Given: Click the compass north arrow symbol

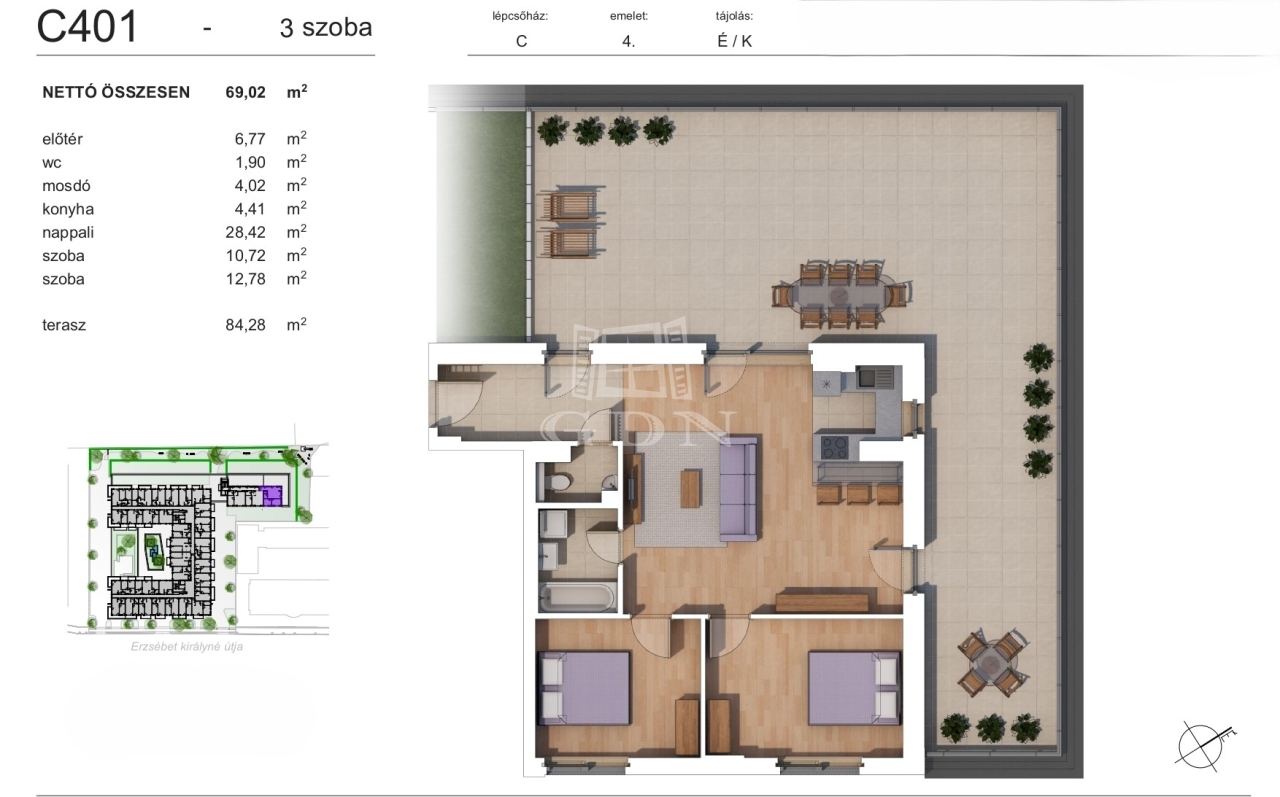Looking at the screenshot, I should [x=1203, y=743].
